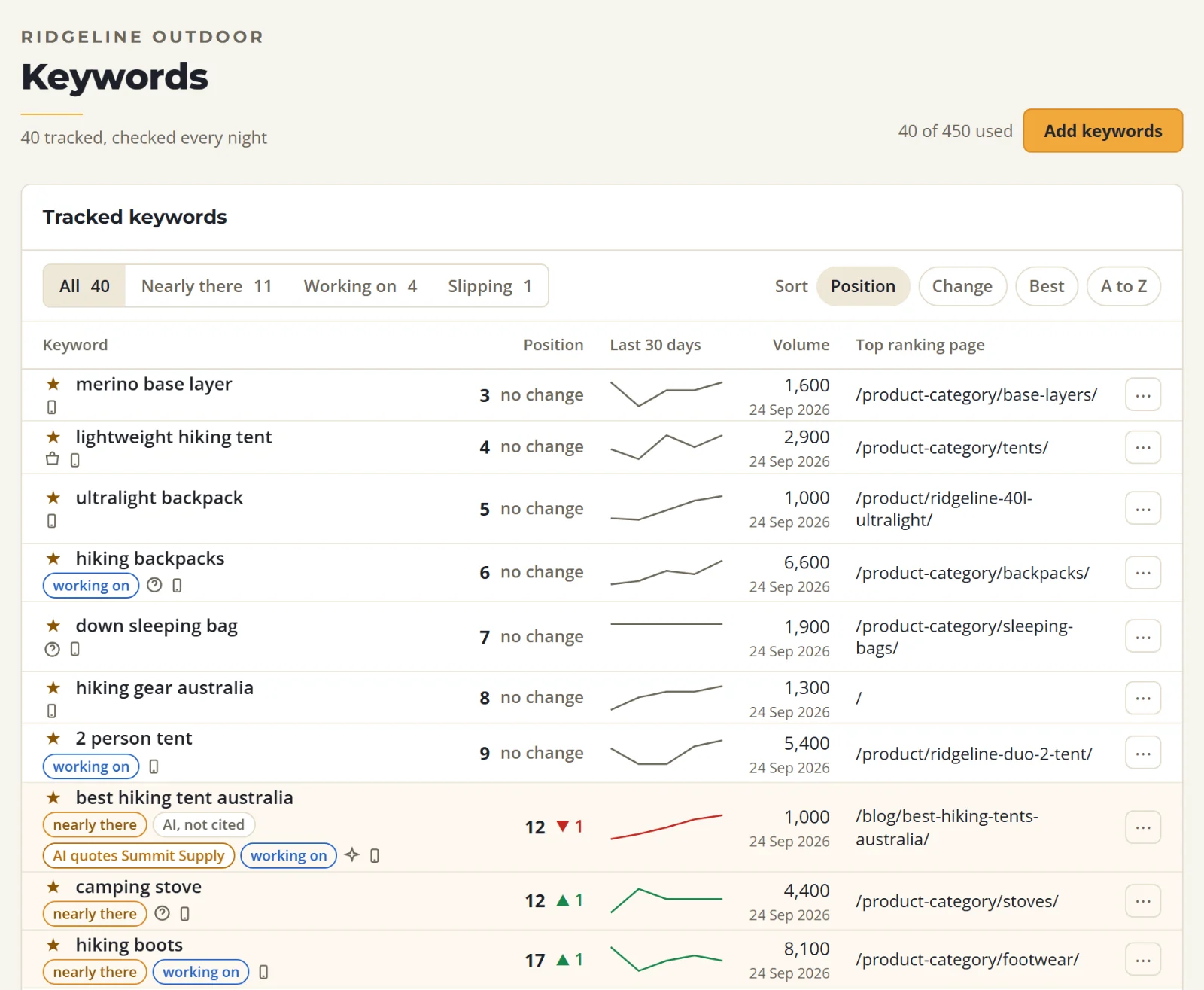The height and width of the screenshot is (990, 1204).
Task: Toggle star on merino base layer
Action: coord(53,384)
